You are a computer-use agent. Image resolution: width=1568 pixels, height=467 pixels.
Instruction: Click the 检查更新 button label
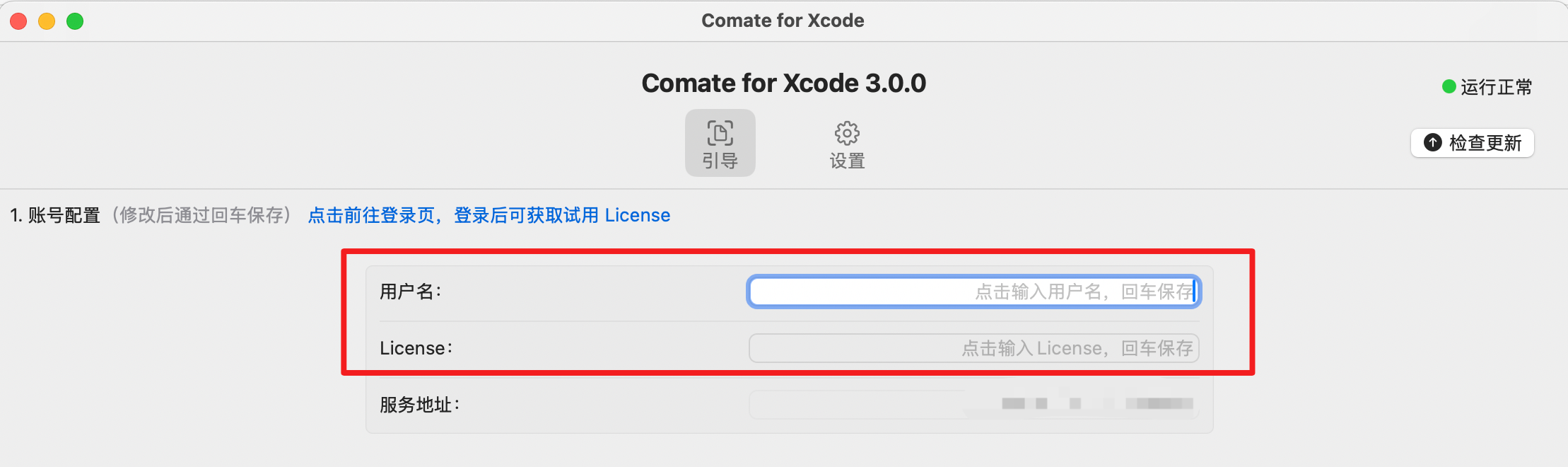(x=1485, y=143)
